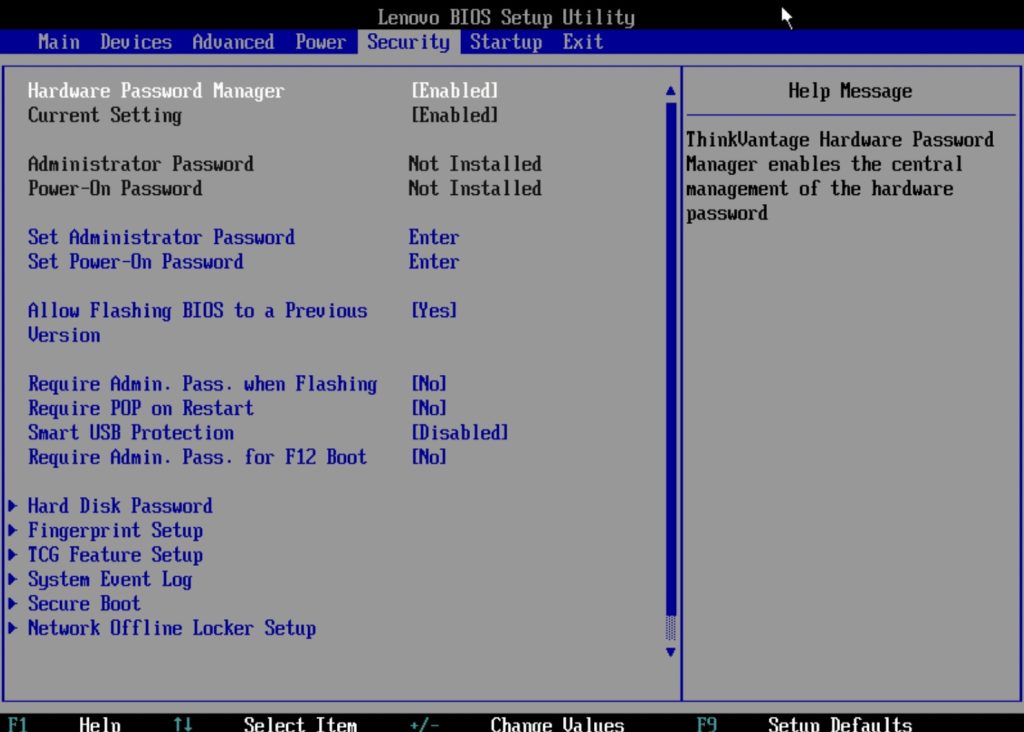Expand TCG Feature Setup submenu arrow

[12, 554]
